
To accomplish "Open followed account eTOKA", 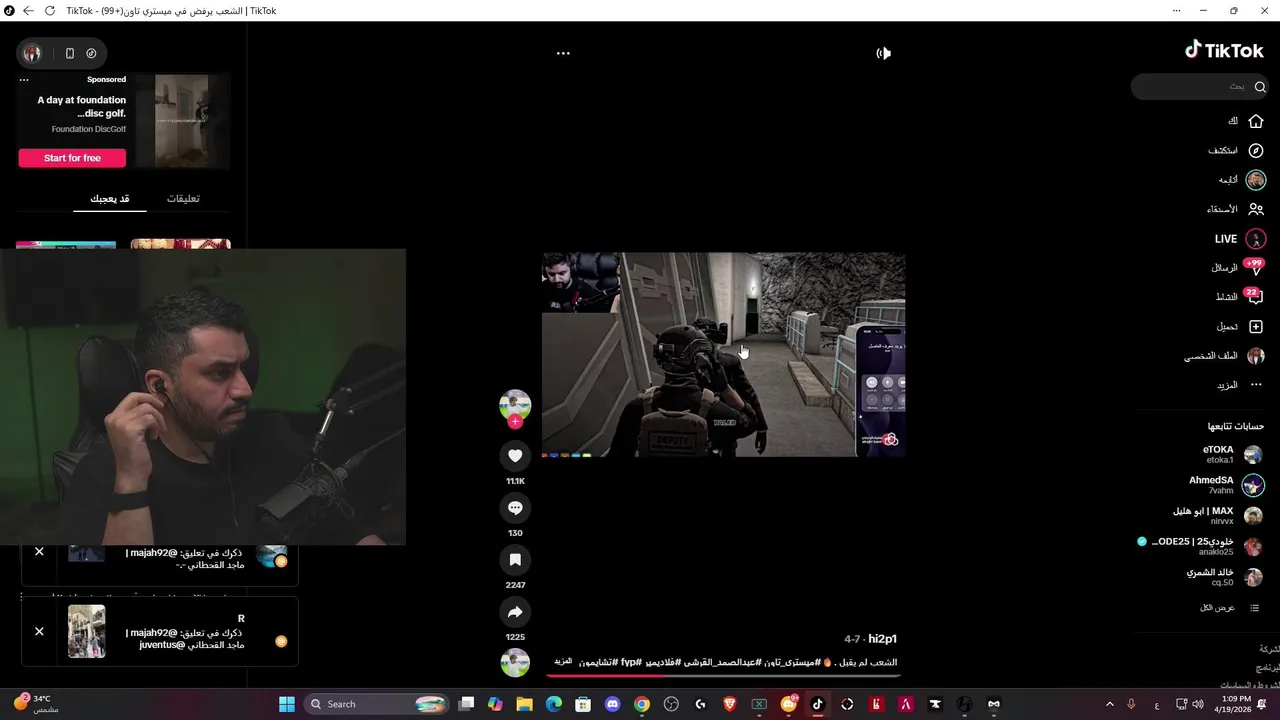I will pos(1230,455).
